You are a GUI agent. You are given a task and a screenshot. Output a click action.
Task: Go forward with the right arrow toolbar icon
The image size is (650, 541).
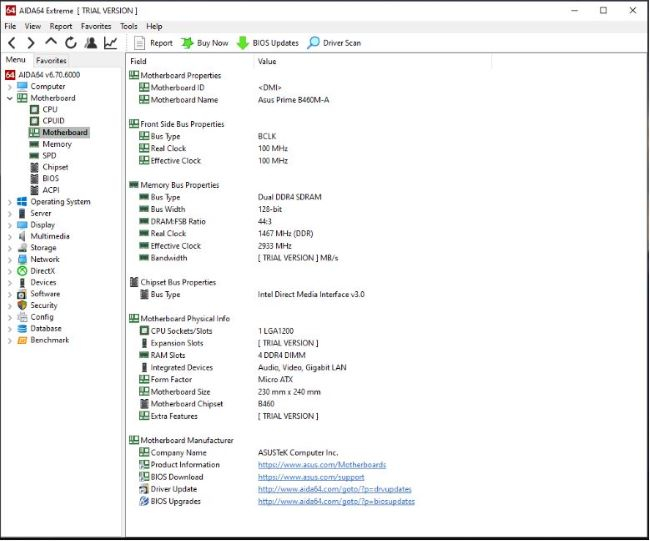tap(31, 43)
